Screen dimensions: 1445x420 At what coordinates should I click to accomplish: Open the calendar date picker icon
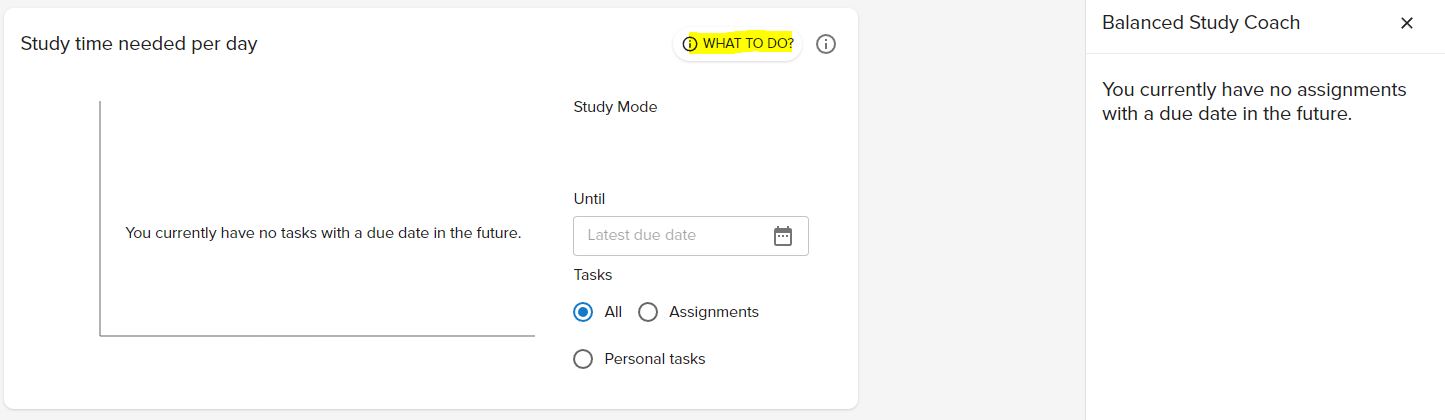(783, 236)
